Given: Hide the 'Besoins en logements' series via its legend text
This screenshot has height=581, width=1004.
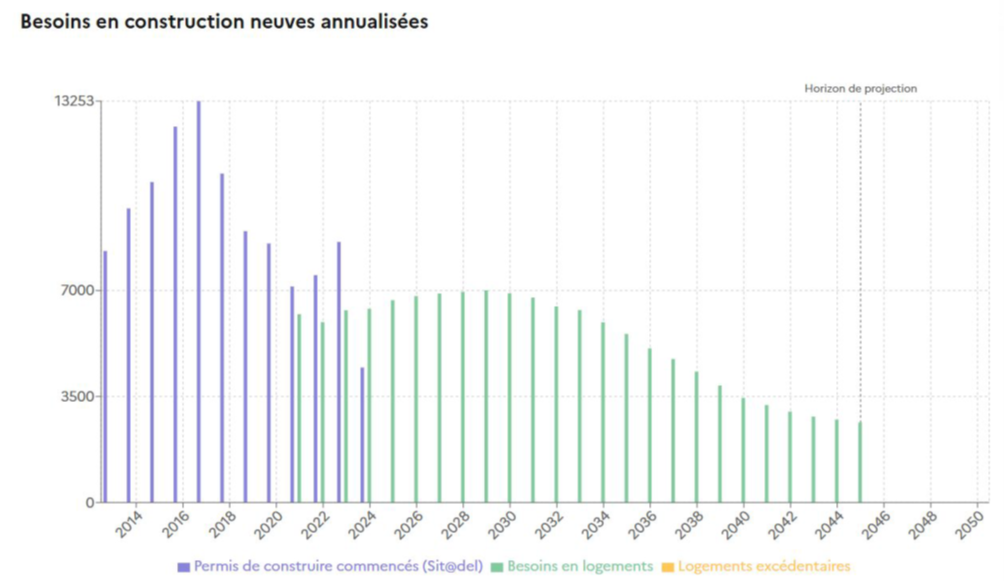Looking at the screenshot, I should click(579, 567).
